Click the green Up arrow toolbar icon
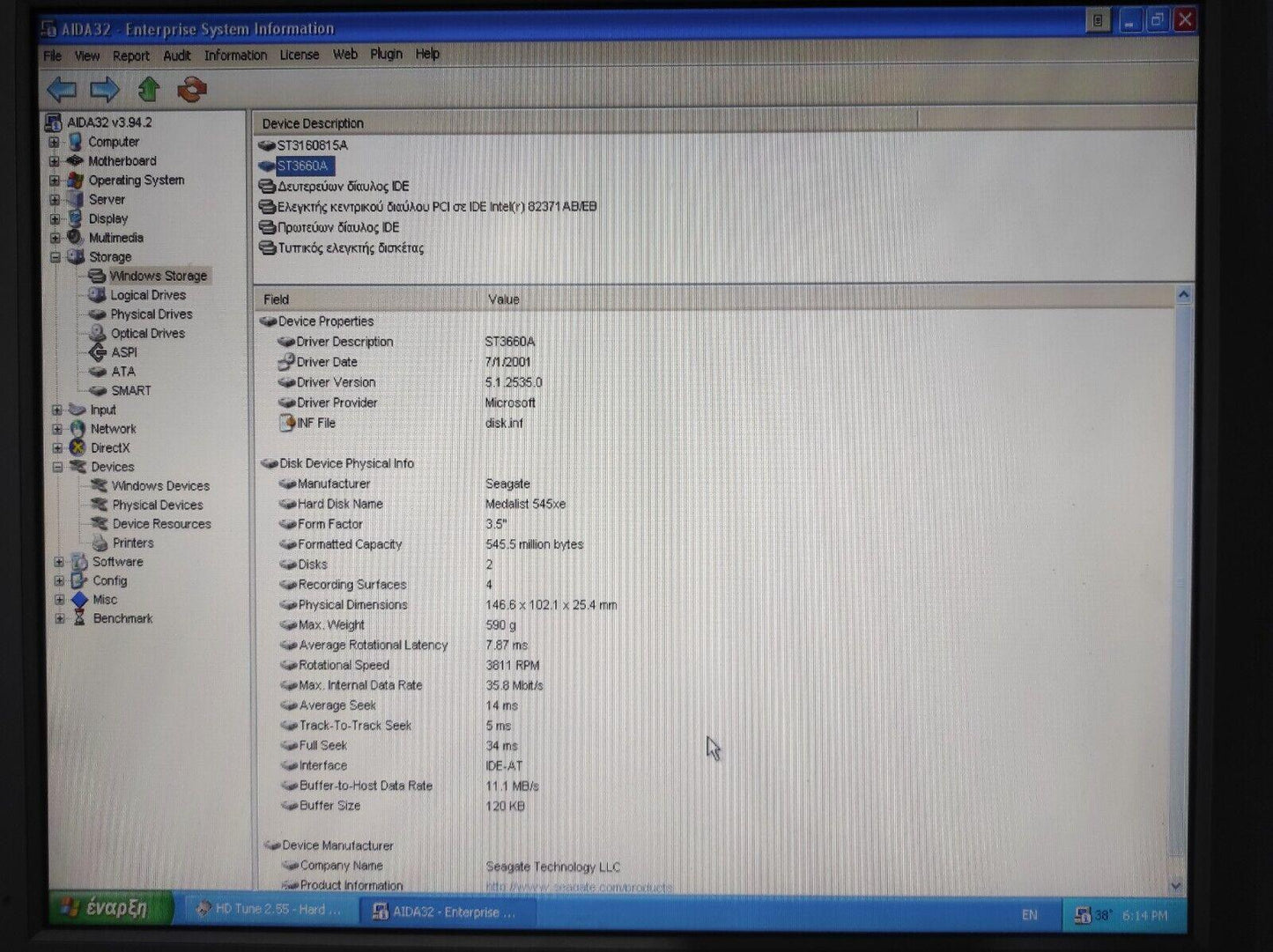The height and width of the screenshot is (952, 1273). tap(149, 89)
